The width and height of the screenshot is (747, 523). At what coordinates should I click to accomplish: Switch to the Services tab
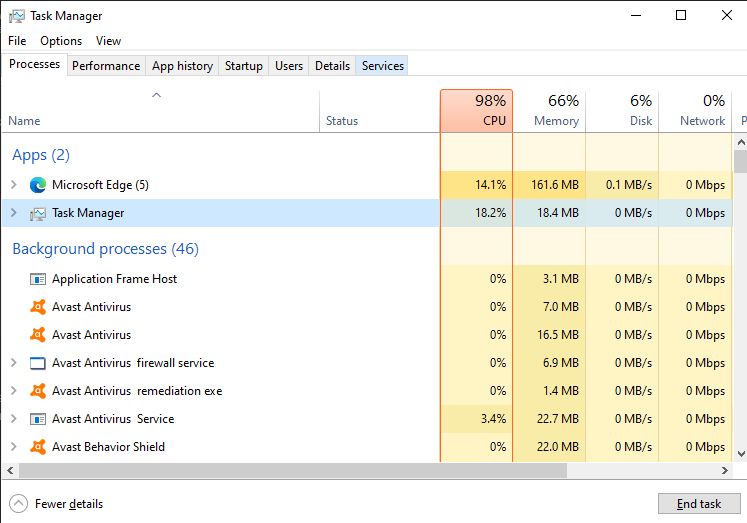tap(383, 66)
